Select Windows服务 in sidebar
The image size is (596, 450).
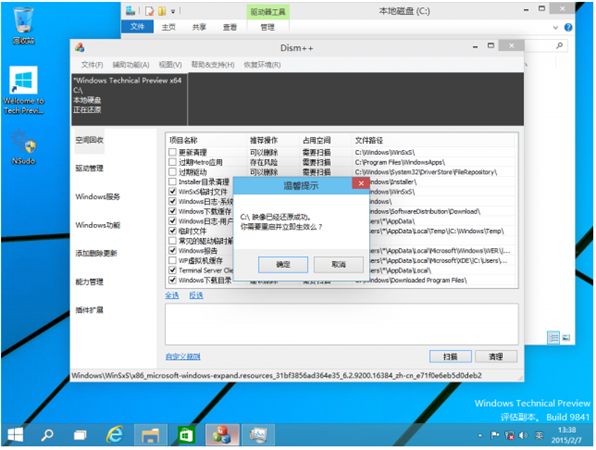click(x=98, y=197)
